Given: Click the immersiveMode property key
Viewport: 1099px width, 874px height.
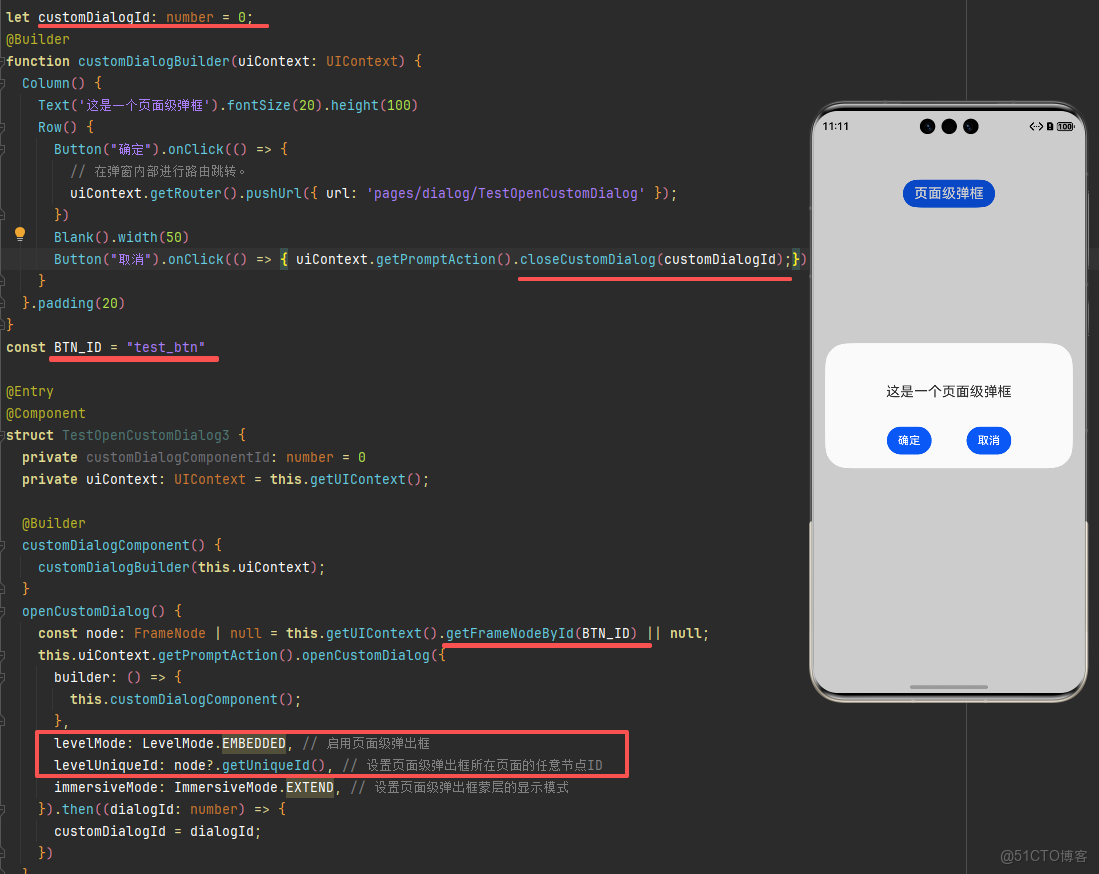Looking at the screenshot, I should tap(106, 788).
